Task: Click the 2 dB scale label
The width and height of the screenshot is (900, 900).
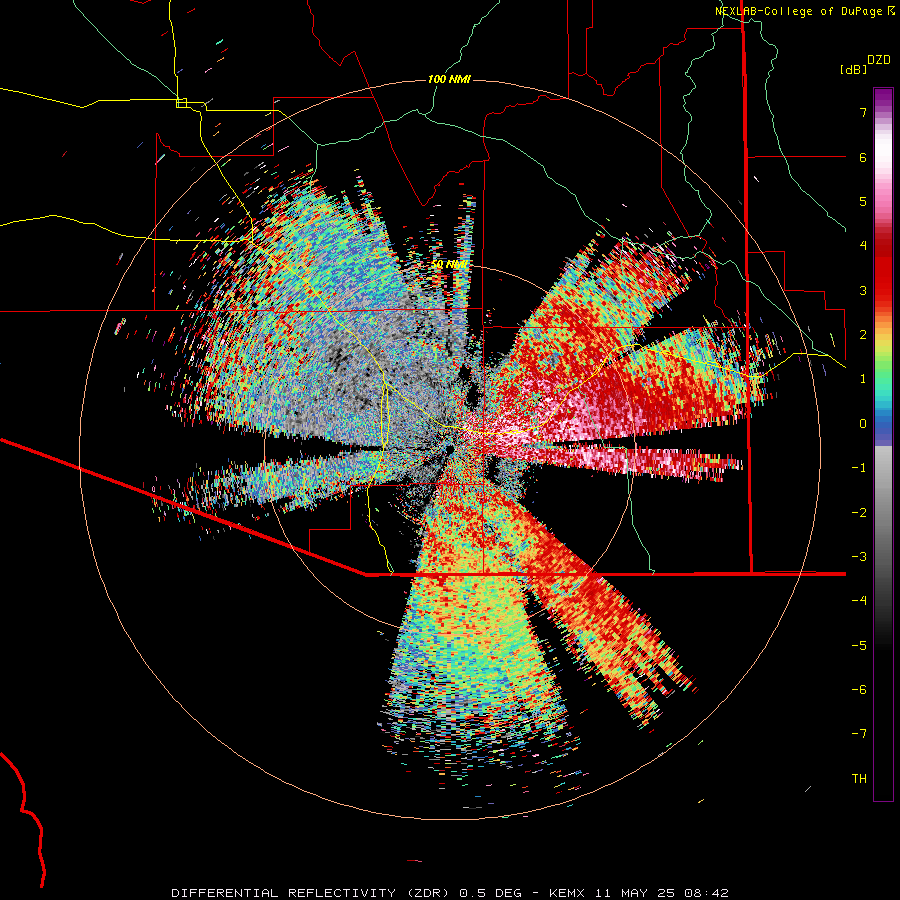Action: pos(863,335)
